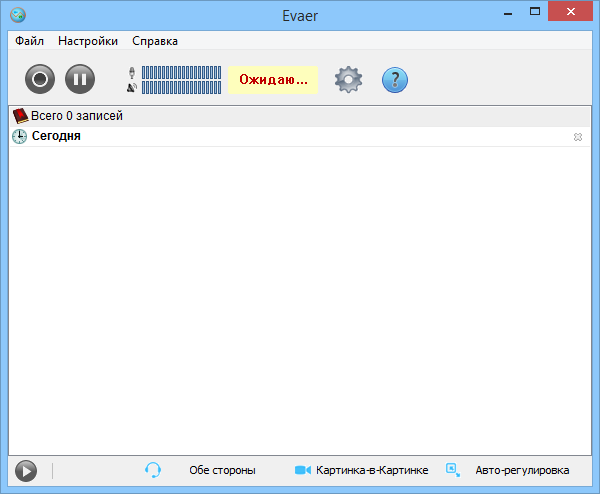600x494 pixels.
Task: Click the headset icon in bottom bar
Action: tap(153, 470)
